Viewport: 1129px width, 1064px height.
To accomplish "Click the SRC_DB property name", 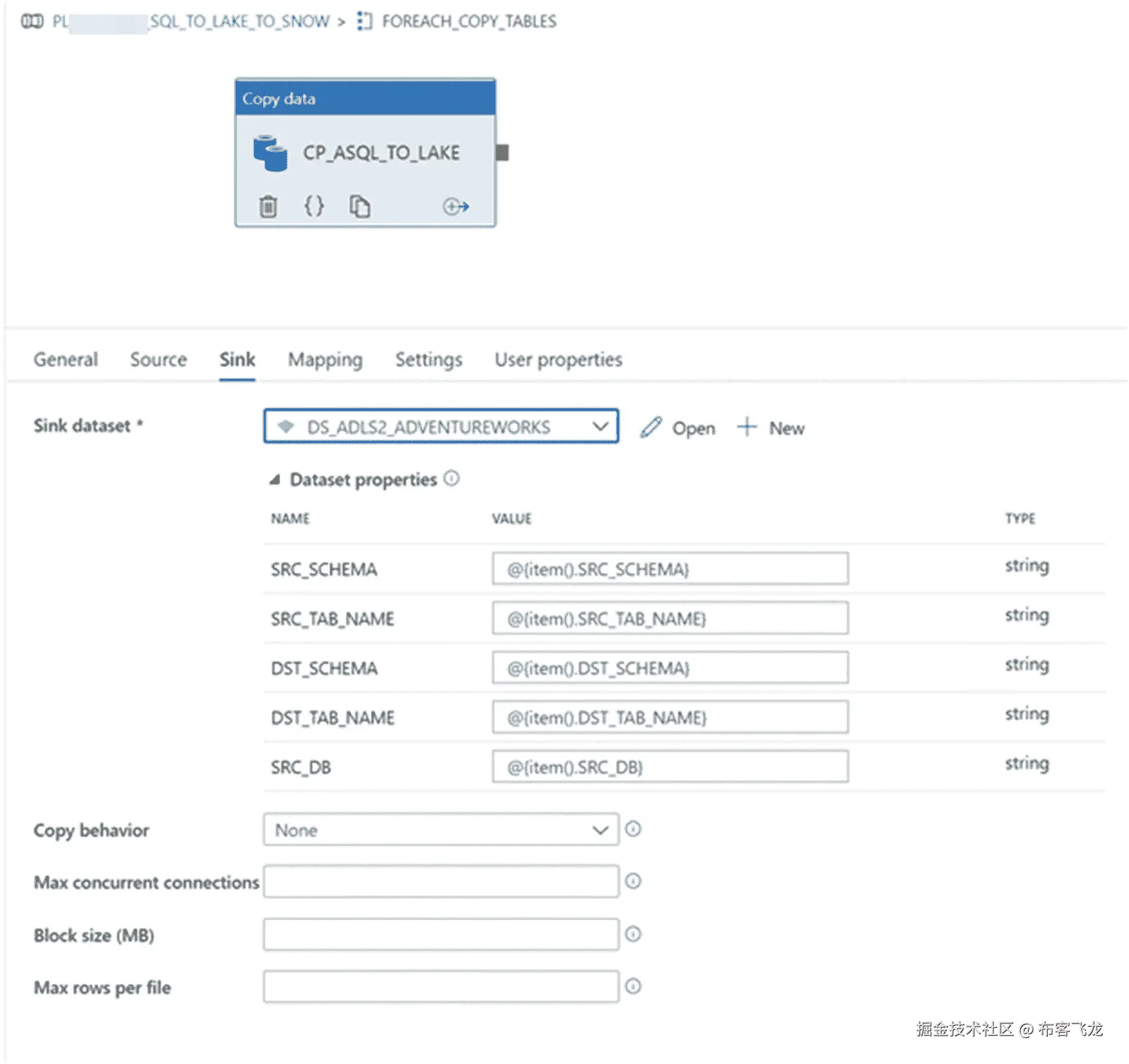I will click(x=301, y=767).
